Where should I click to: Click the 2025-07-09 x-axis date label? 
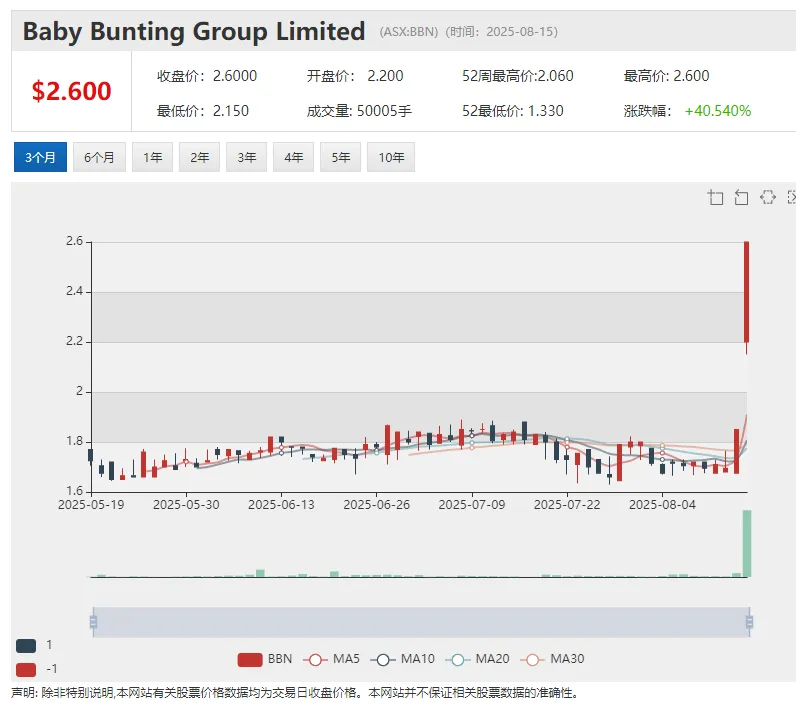[472, 505]
